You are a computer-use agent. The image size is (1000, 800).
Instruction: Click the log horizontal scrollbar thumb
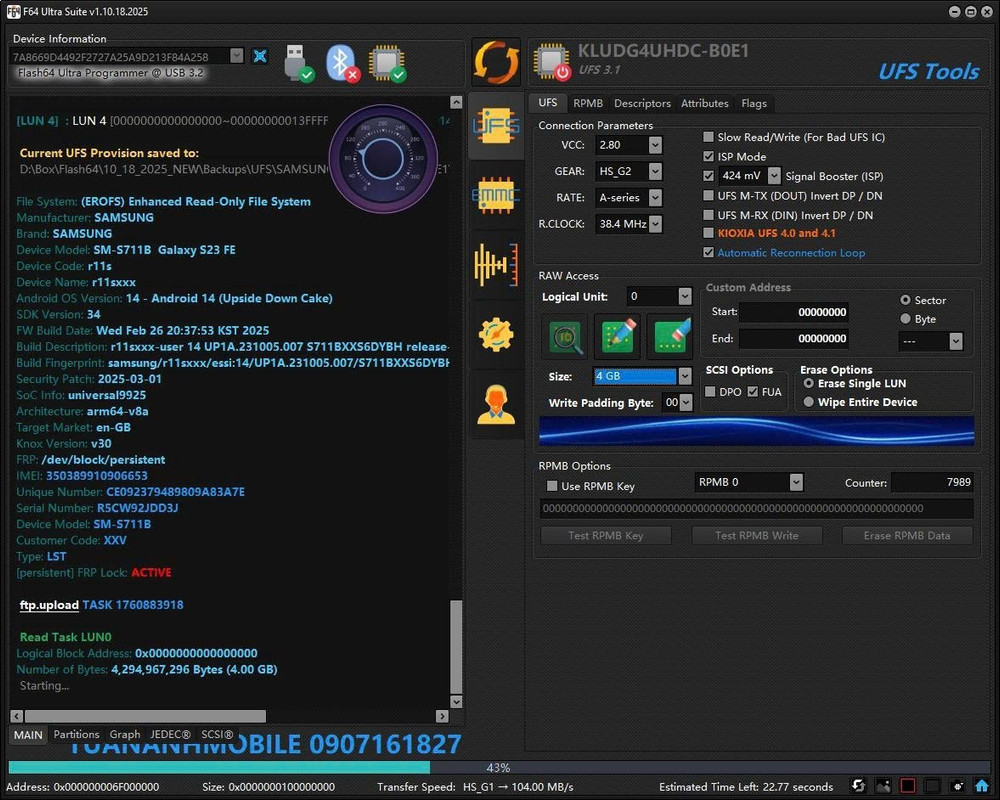(x=145, y=716)
